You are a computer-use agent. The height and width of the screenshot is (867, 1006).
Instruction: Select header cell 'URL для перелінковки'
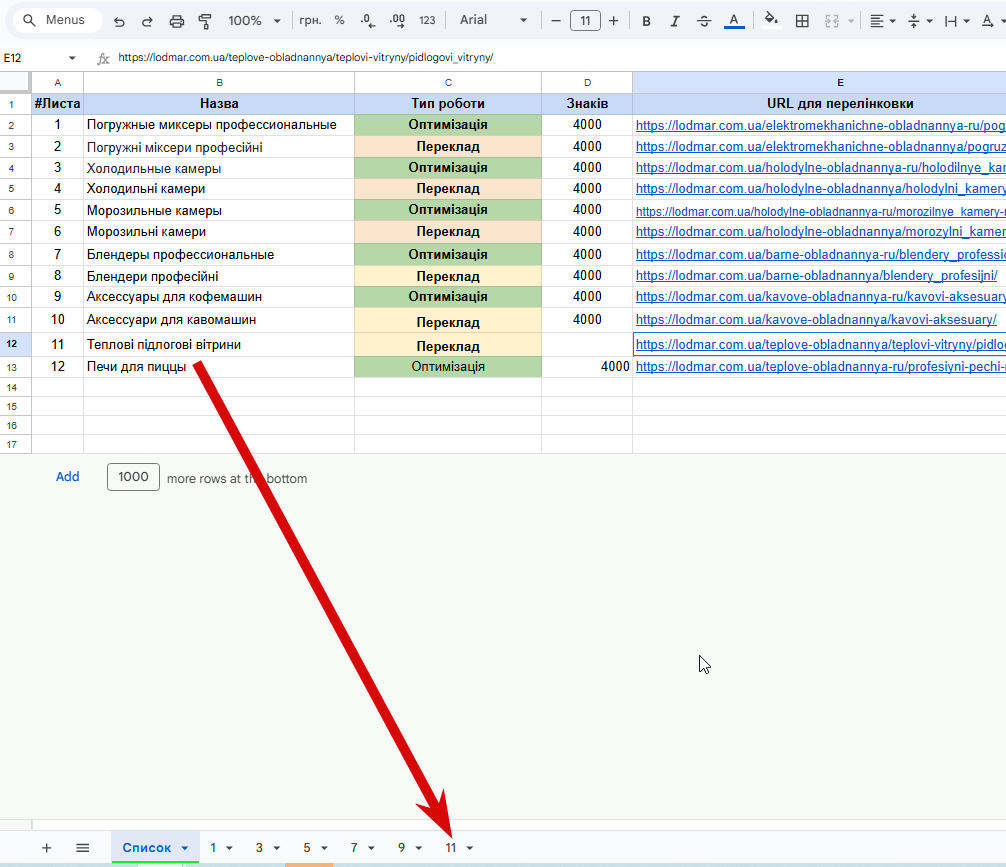[819, 103]
